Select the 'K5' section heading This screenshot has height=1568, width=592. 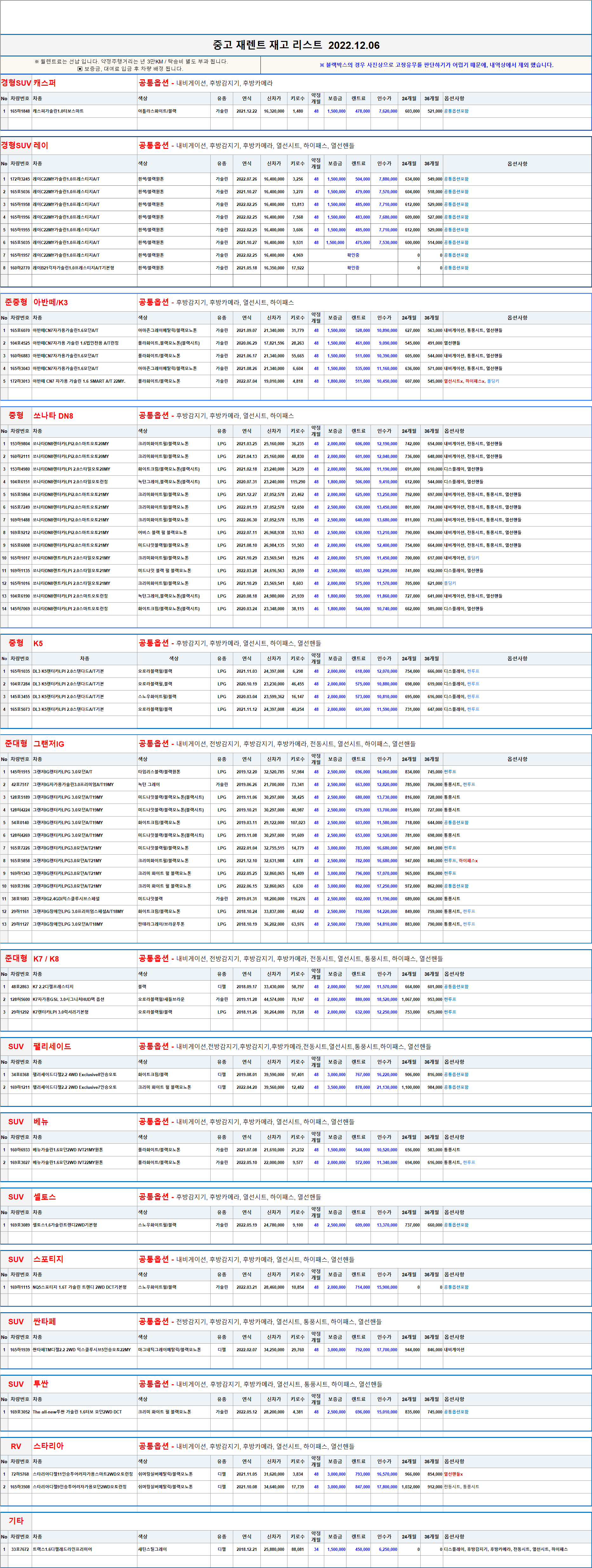pos(38,643)
